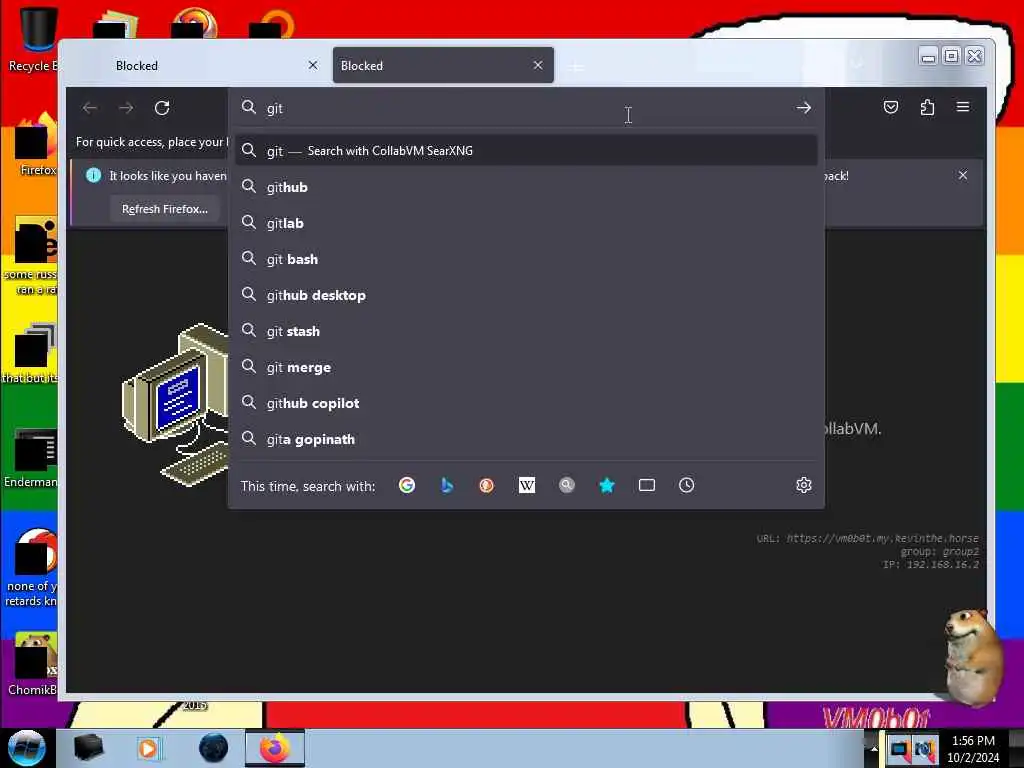Search open tabs using the tab icon
1024x768 pixels.
tap(647, 485)
